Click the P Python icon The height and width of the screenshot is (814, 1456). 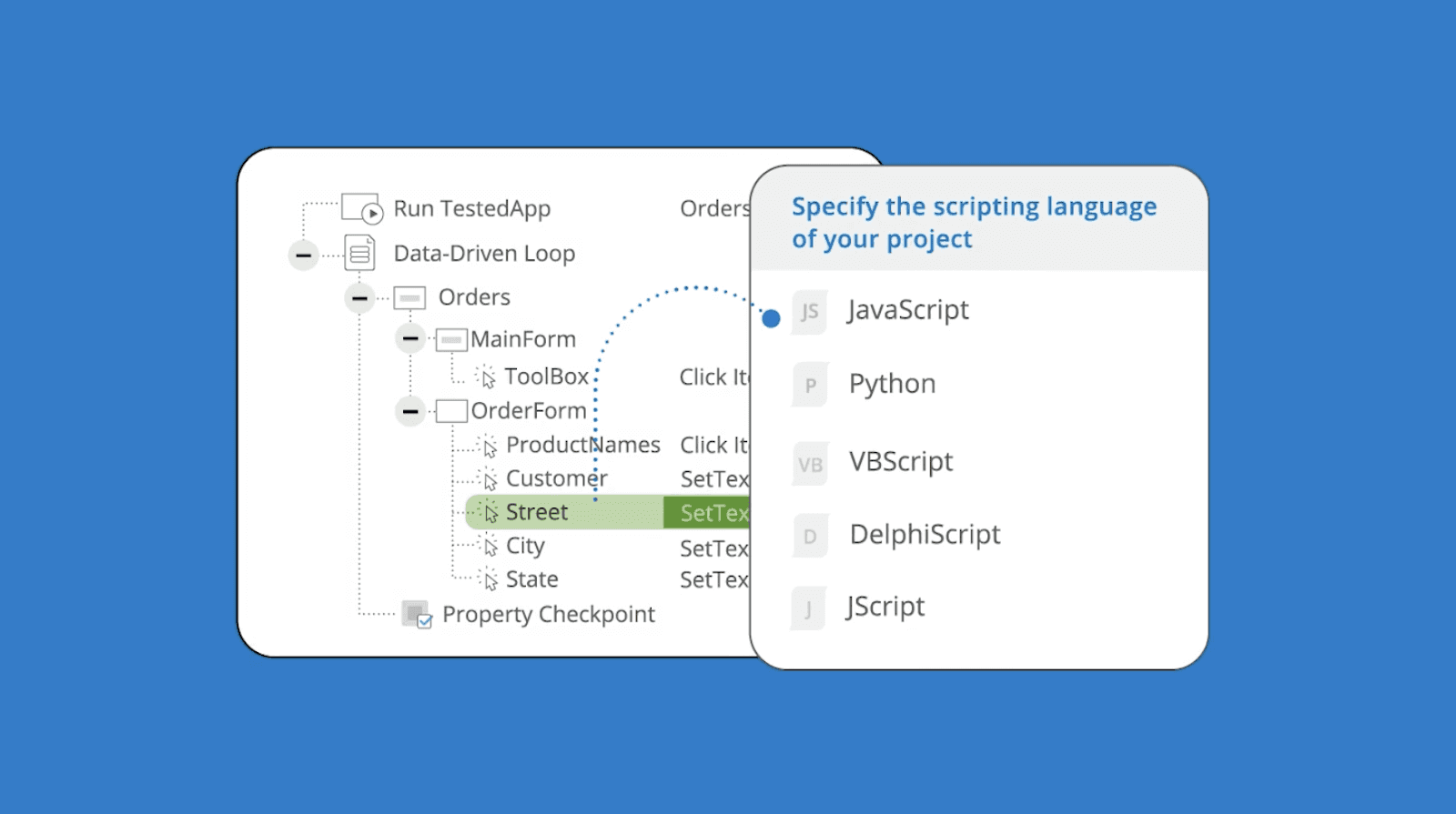[x=810, y=386]
